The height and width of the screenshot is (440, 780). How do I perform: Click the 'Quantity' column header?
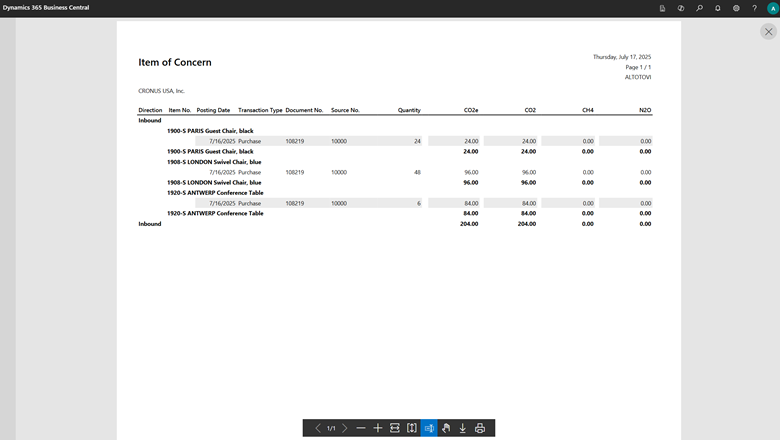coord(409,110)
